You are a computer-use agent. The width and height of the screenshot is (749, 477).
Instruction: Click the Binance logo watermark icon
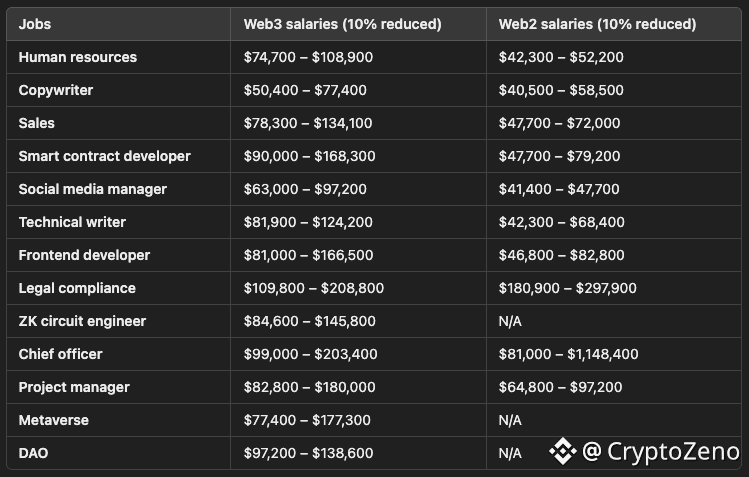pyautogui.click(x=562, y=450)
